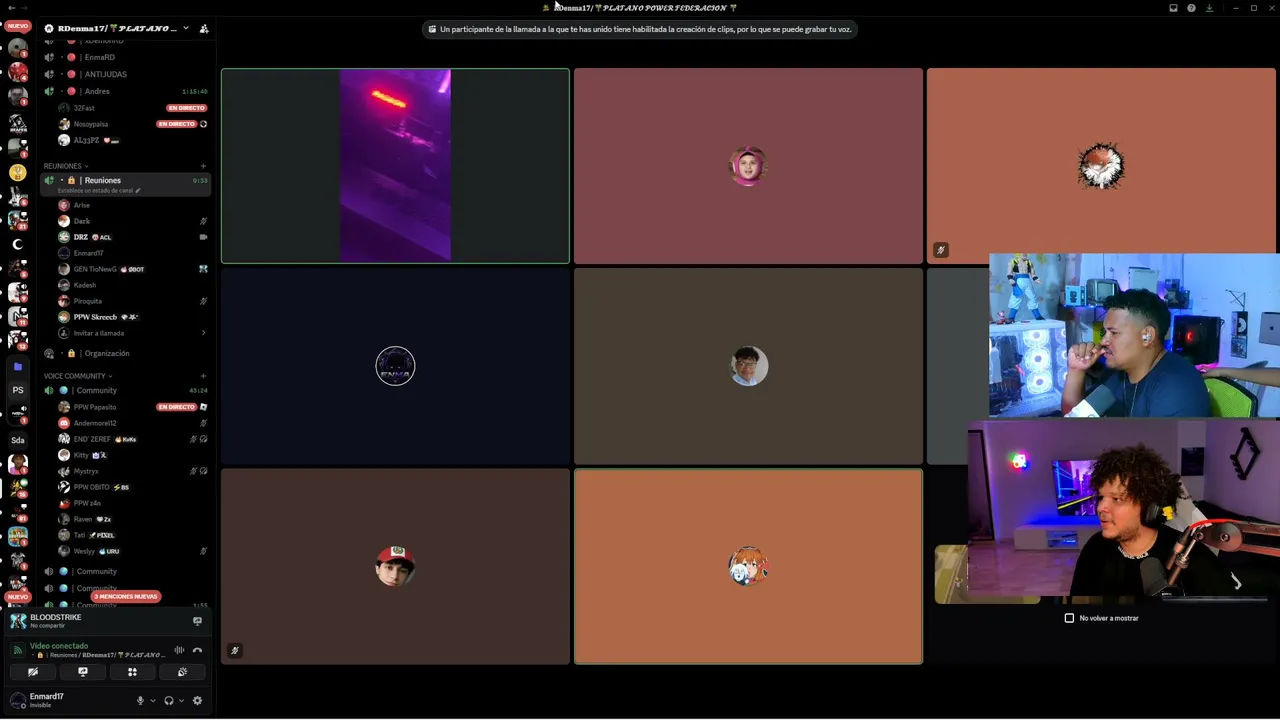The image size is (1280, 720).
Task: Add a channel to REUNIONES category
Action: coord(203,166)
